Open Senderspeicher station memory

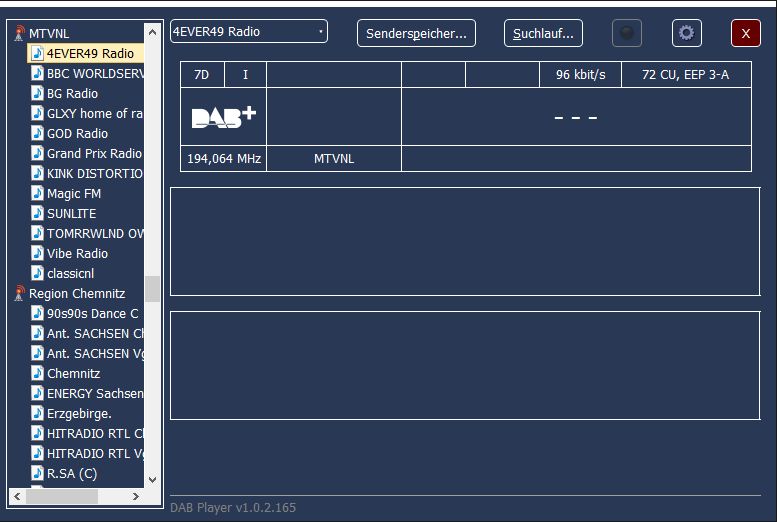(416, 33)
